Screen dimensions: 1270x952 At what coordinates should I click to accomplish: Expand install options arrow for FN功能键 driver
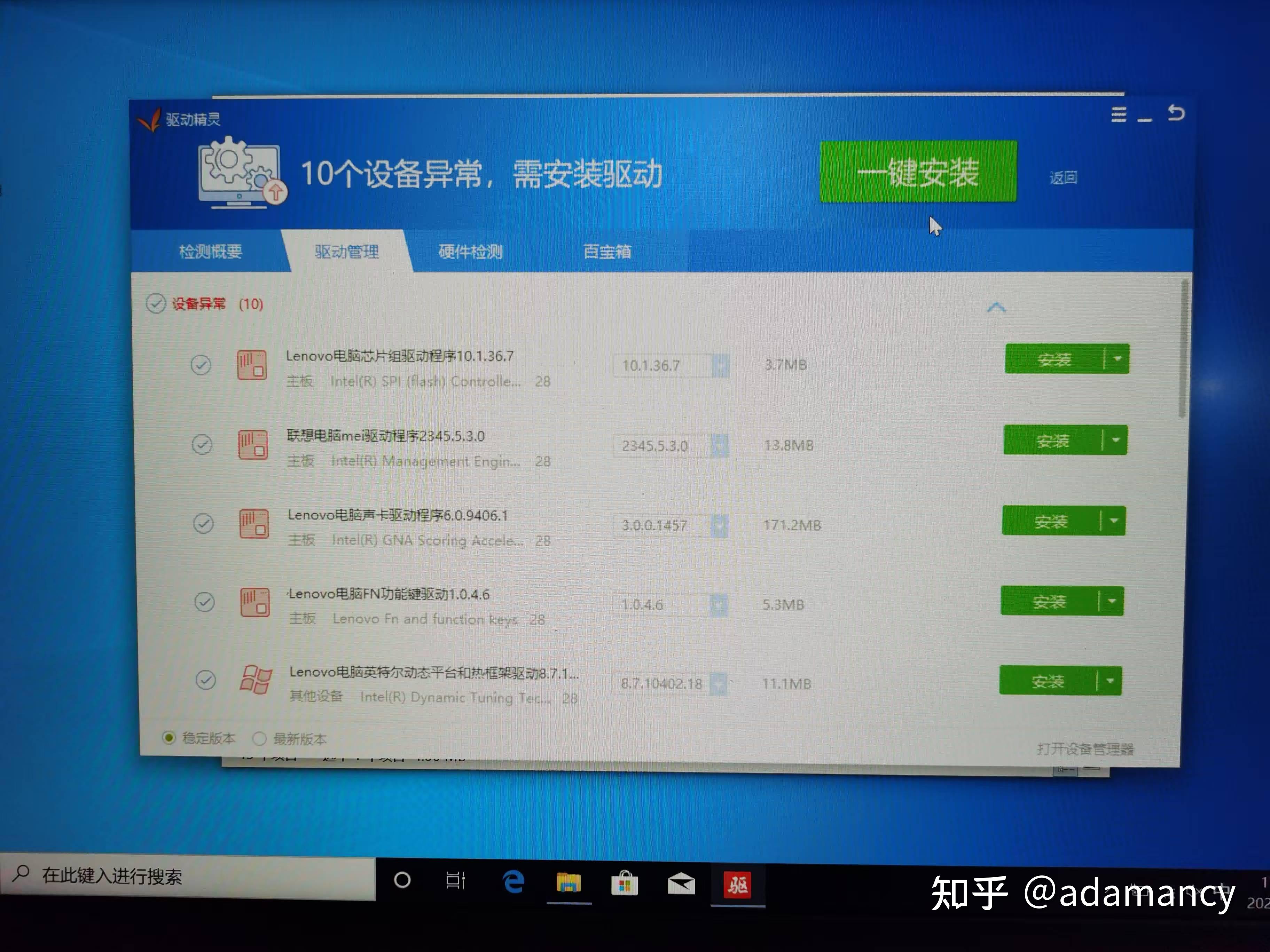pyautogui.click(x=1112, y=601)
